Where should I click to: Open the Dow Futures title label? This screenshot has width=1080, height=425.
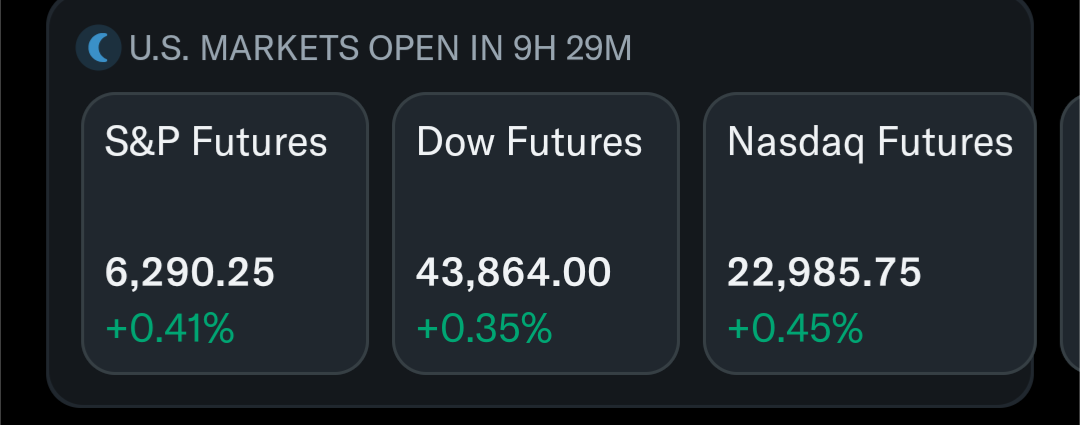coord(529,142)
